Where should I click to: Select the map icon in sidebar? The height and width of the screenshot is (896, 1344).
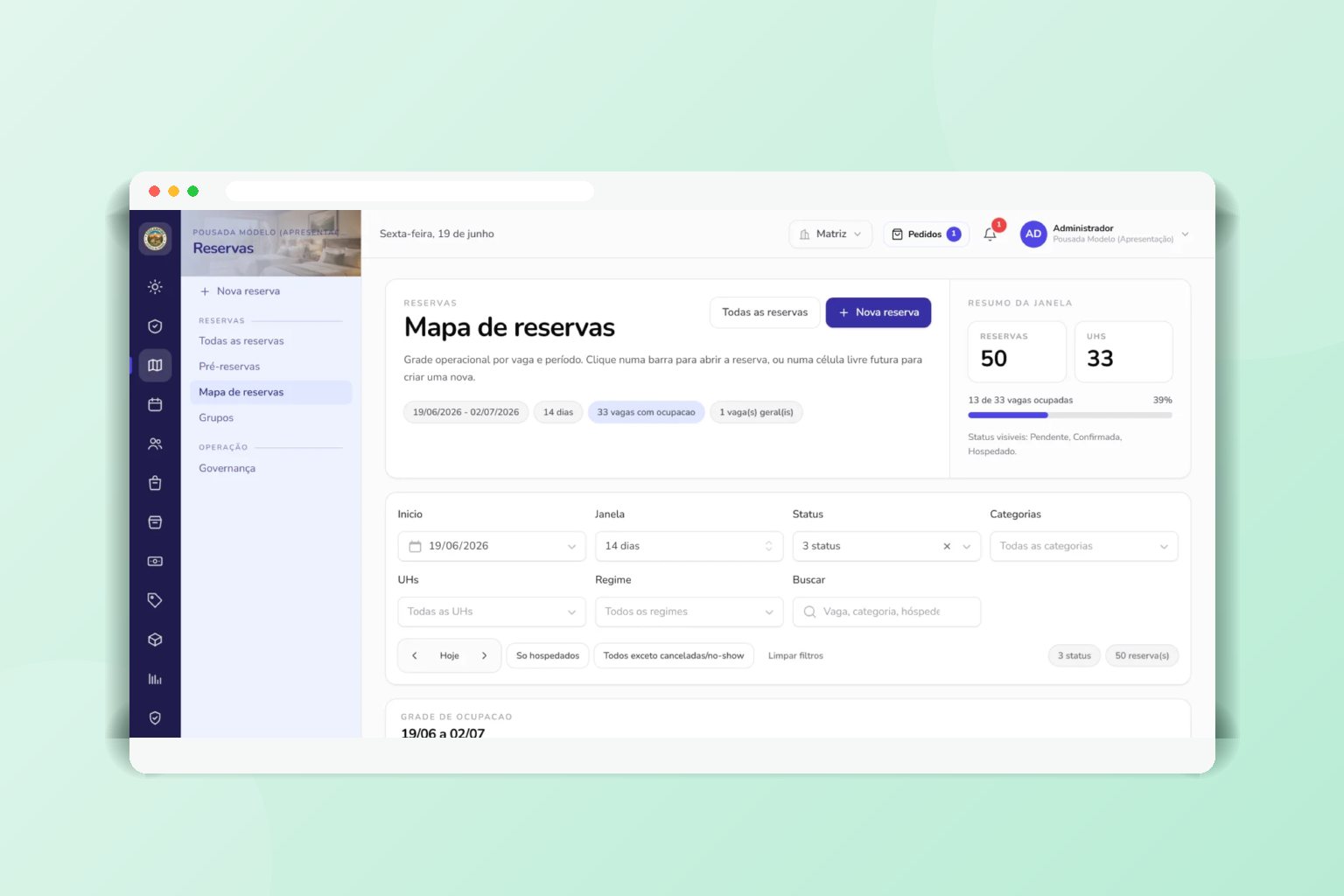[x=155, y=365]
